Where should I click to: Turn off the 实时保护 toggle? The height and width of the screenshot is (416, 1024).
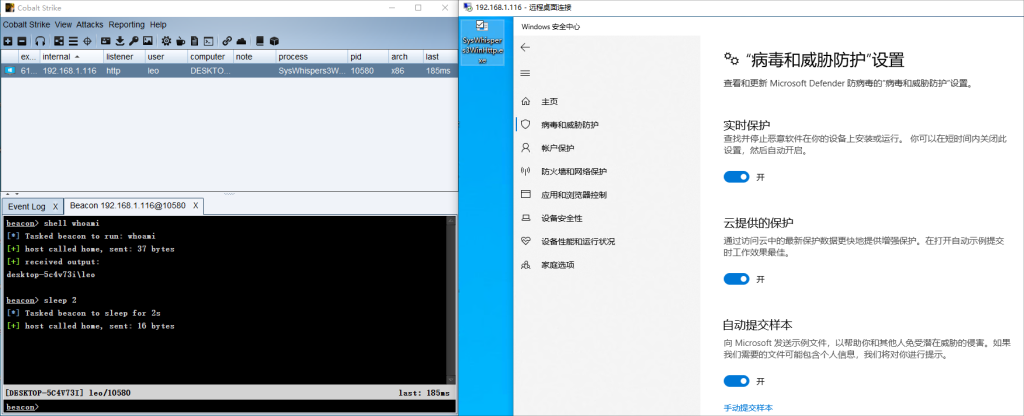736,177
